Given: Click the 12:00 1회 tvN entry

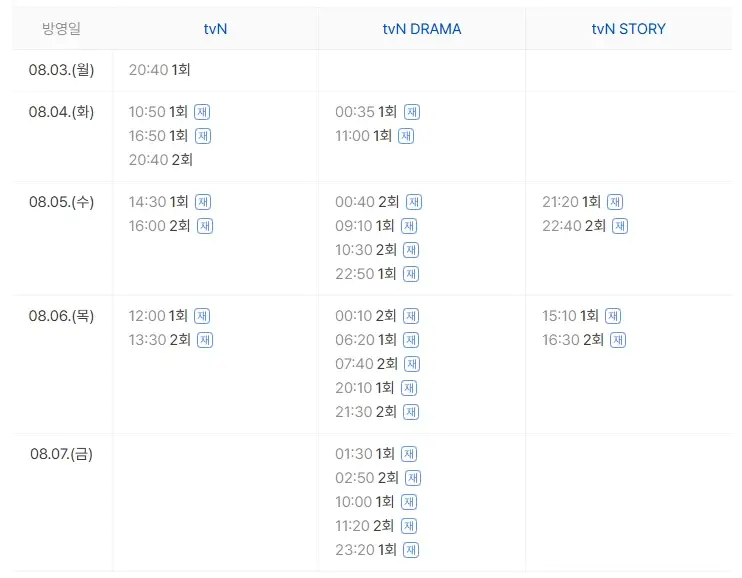Looking at the screenshot, I should point(158,316).
